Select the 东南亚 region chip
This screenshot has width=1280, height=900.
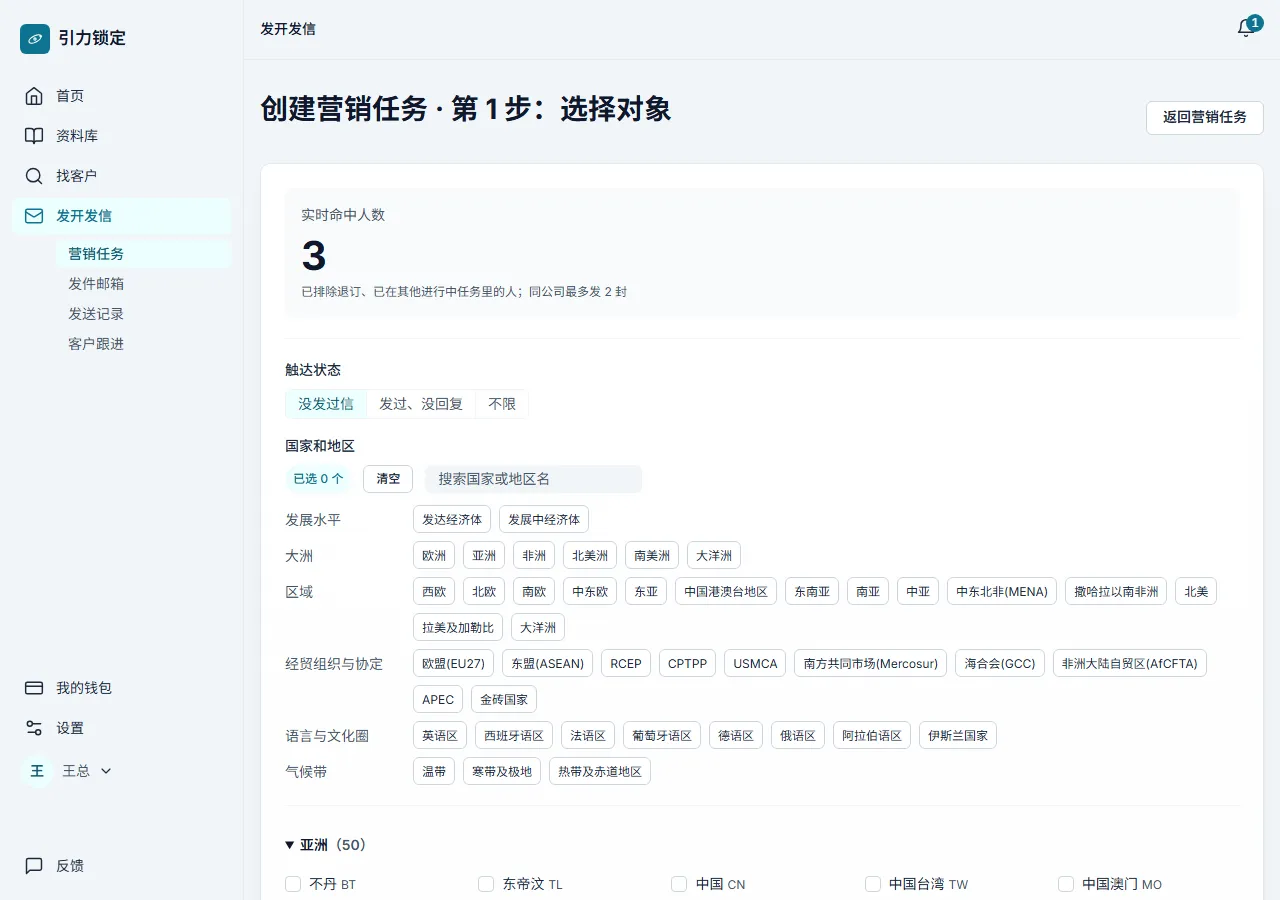[x=812, y=592]
